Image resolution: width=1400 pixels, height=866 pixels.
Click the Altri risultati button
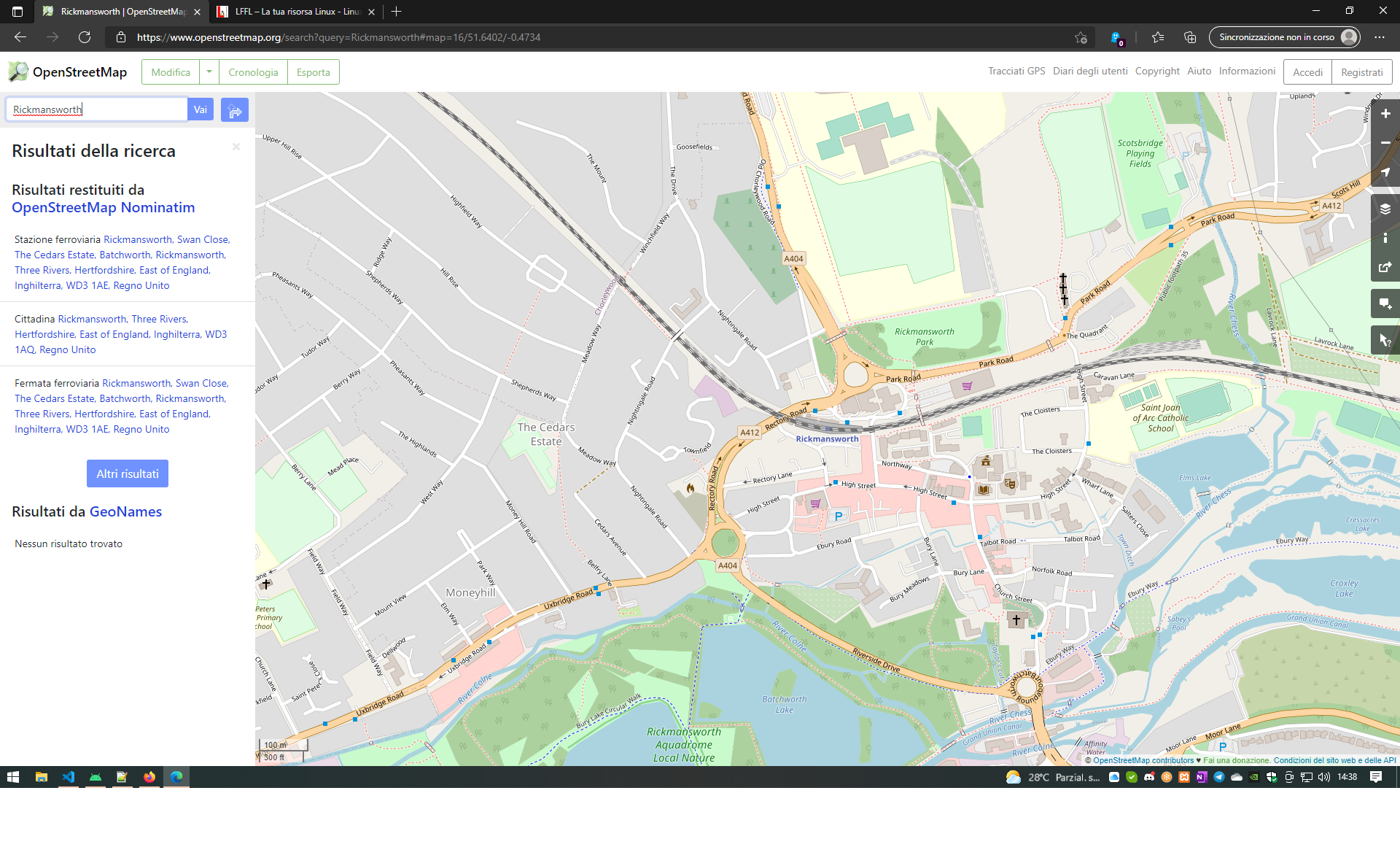[x=127, y=473]
